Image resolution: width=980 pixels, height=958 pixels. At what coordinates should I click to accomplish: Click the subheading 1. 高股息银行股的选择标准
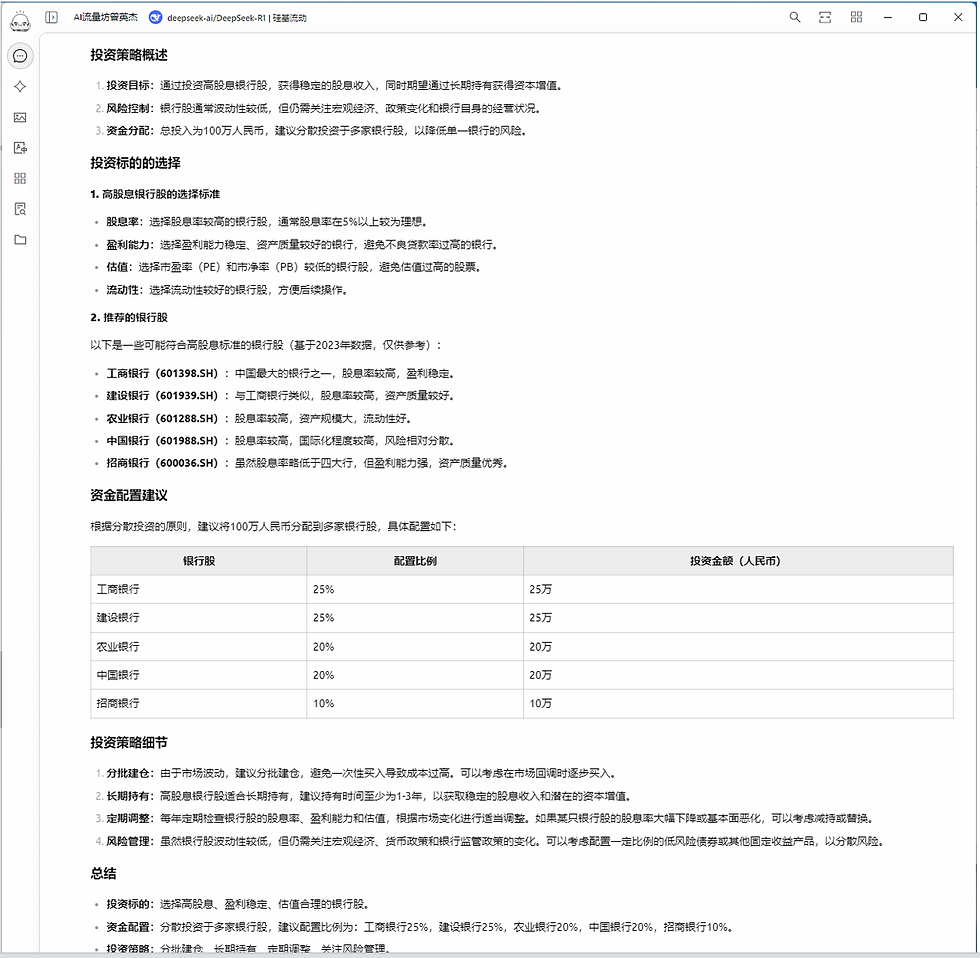pos(155,194)
